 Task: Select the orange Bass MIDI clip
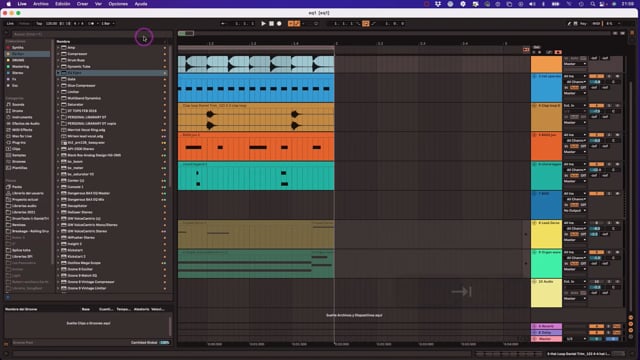pyautogui.click(x=256, y=146)
